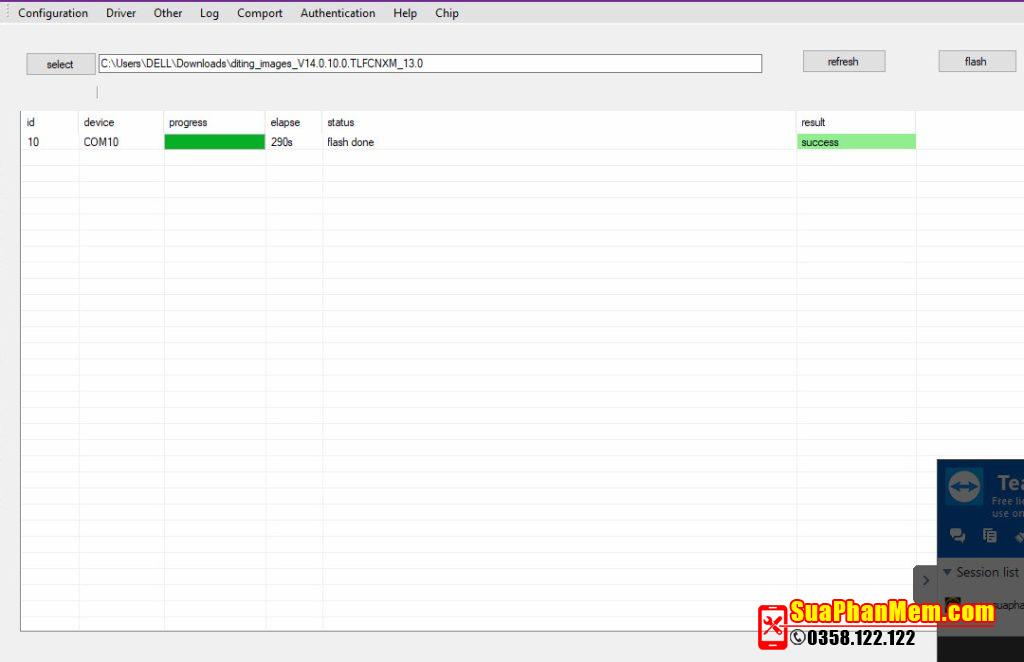1024x662 pixels.
Task: Open the Chip menu
Action: point(447,13)
